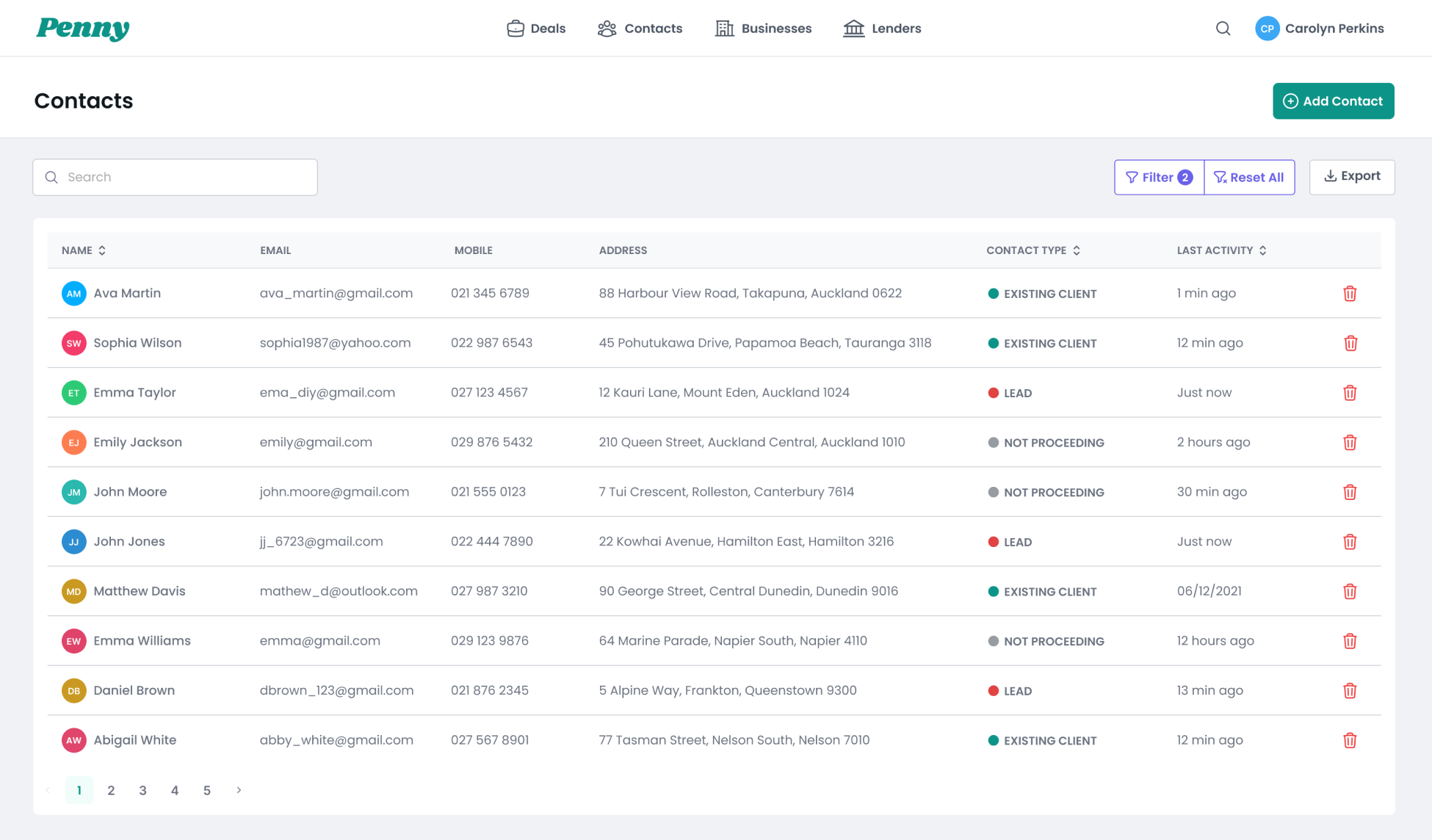Select the Businesses building icon
This screenshot has width=1432, height=840.
(723, 28)
